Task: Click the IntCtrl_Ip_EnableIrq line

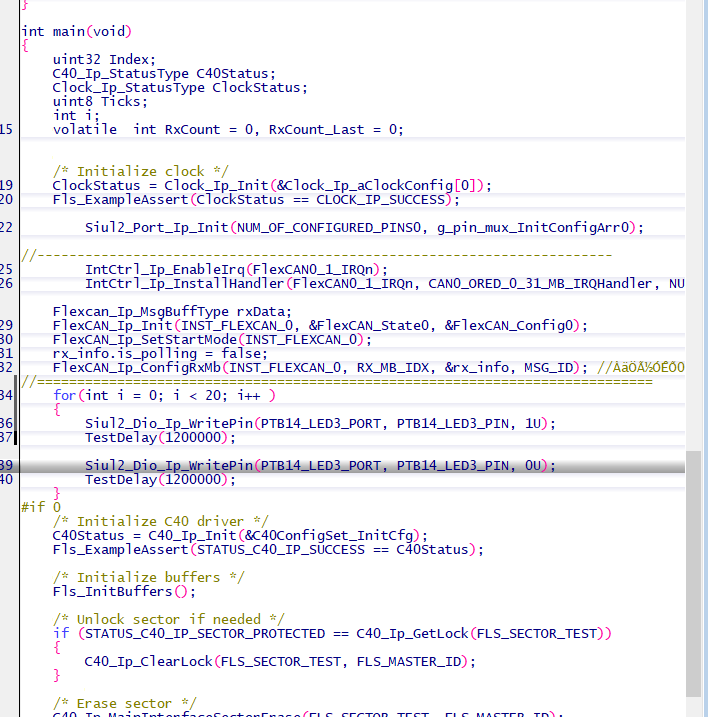Action: click(236, 269)
